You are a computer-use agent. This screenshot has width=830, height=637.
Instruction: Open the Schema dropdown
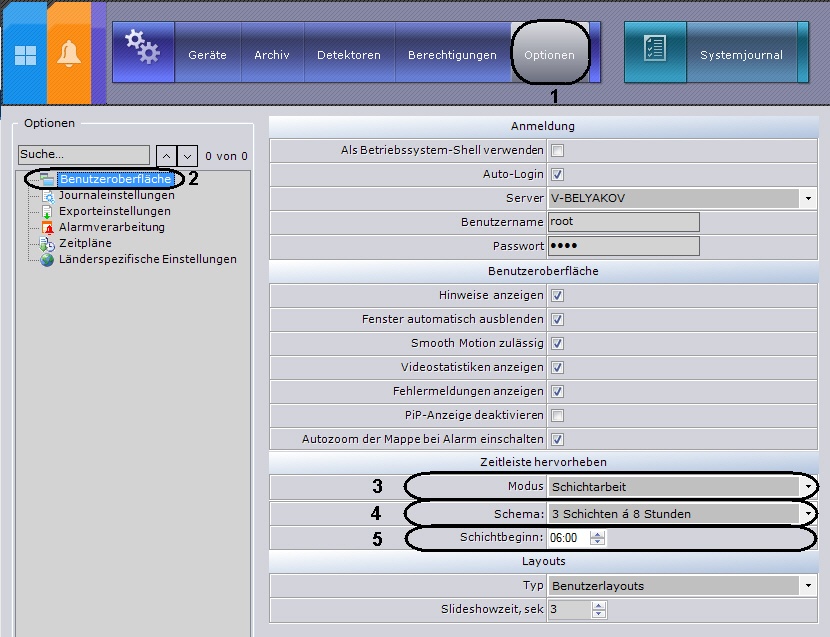[682, 514]
